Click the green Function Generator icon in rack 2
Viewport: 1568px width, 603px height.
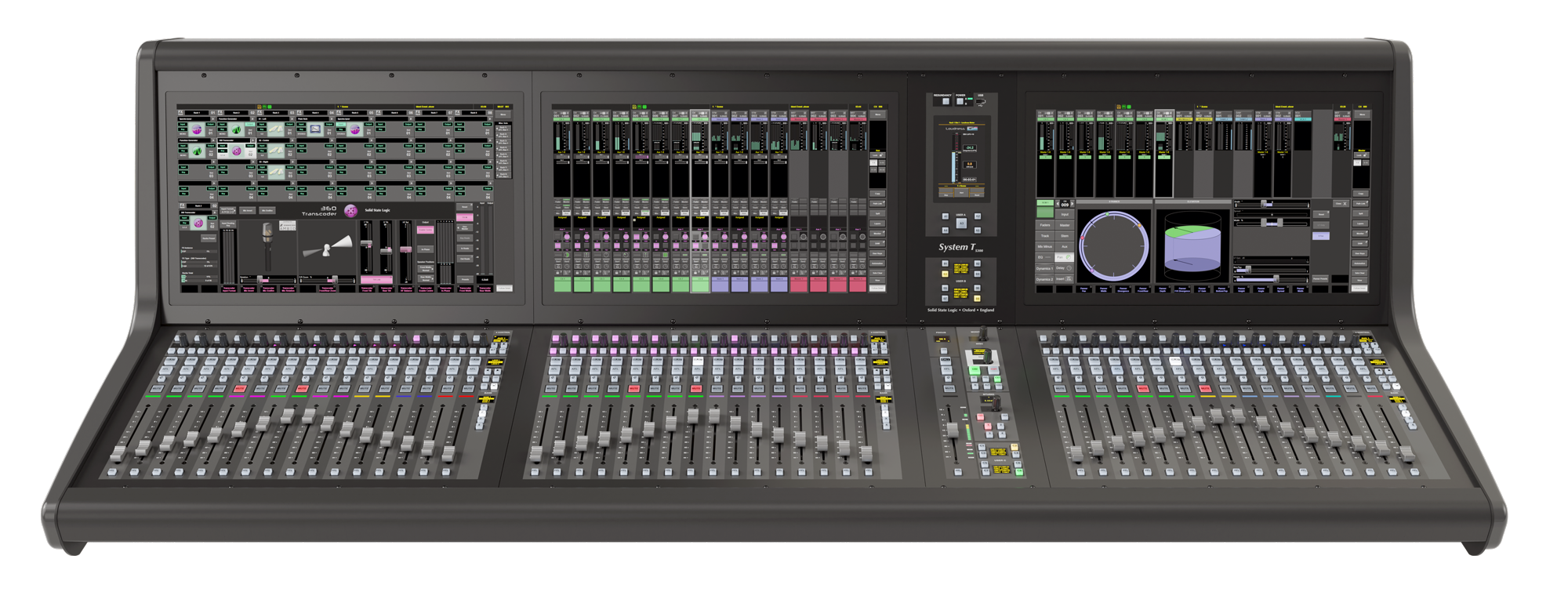click(x=236, y=130)
